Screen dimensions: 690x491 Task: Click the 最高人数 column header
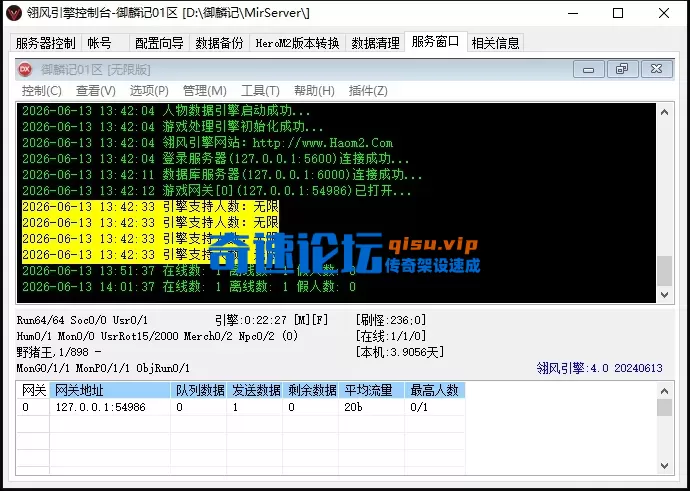pyautogui.click(x=435, y=390)
